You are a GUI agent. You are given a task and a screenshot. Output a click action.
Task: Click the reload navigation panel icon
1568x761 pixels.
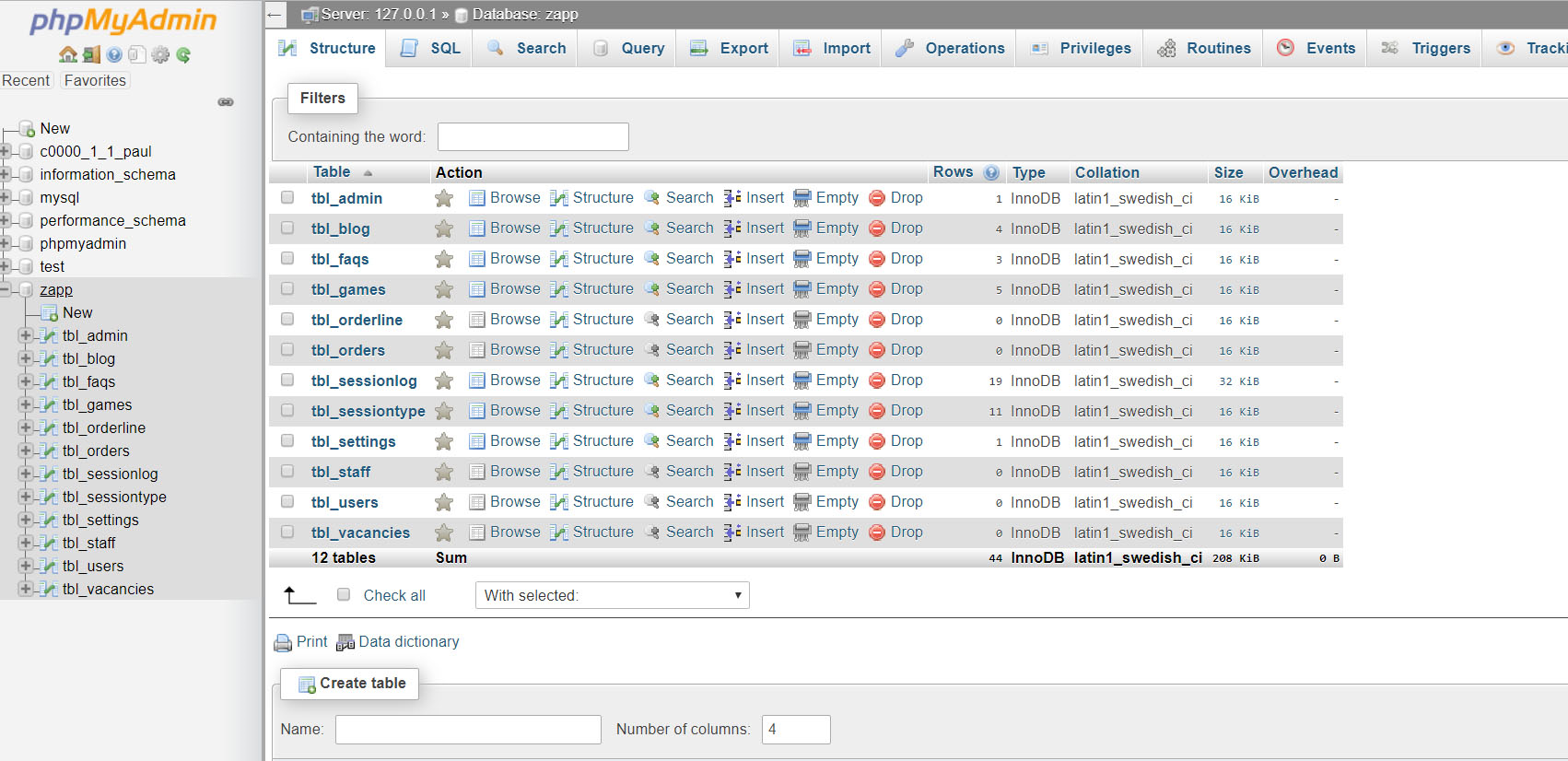pyautogui.click(x=183, y=55)
